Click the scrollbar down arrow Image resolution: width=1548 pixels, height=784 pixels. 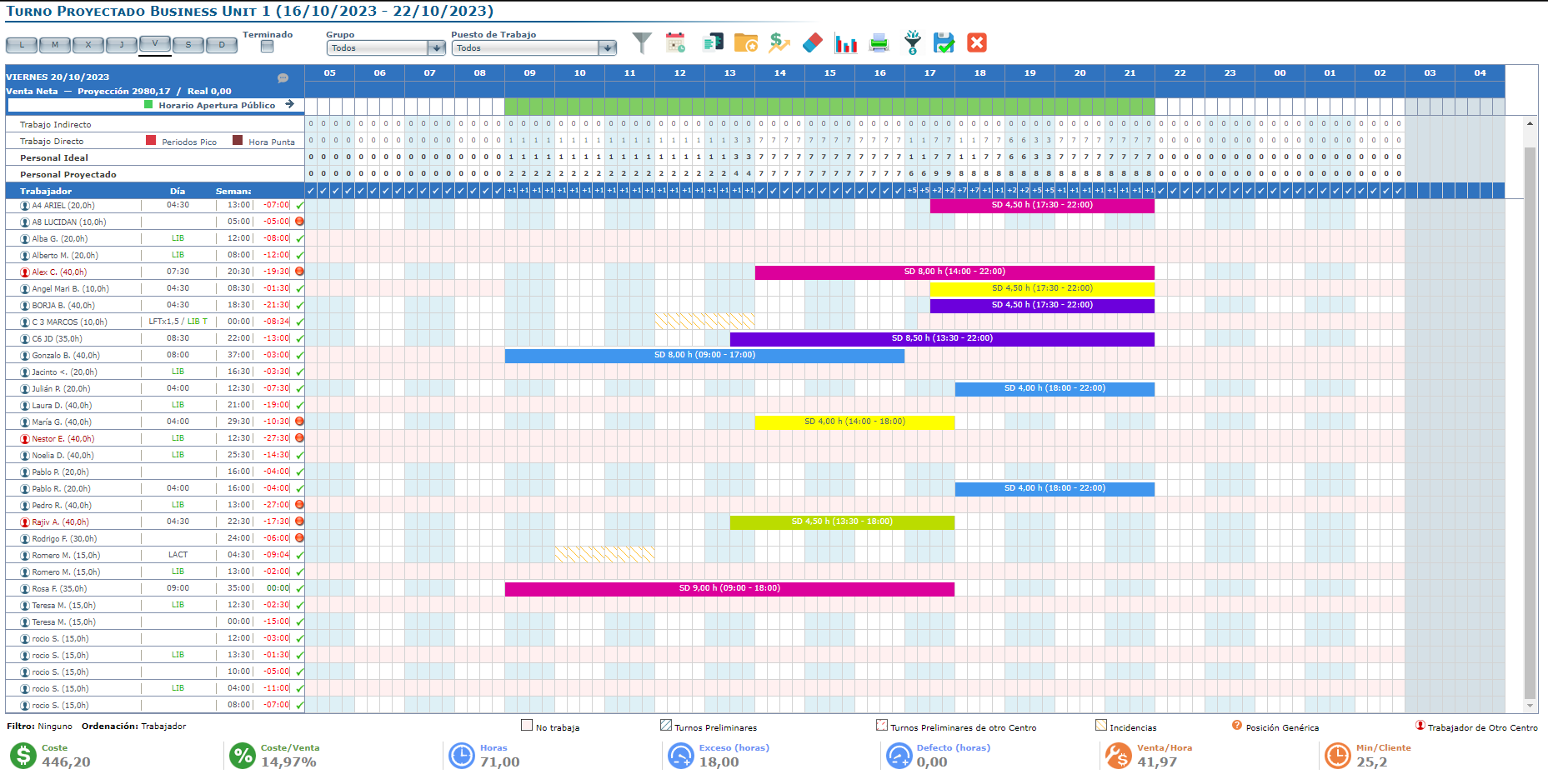(x=1530, y=706)
